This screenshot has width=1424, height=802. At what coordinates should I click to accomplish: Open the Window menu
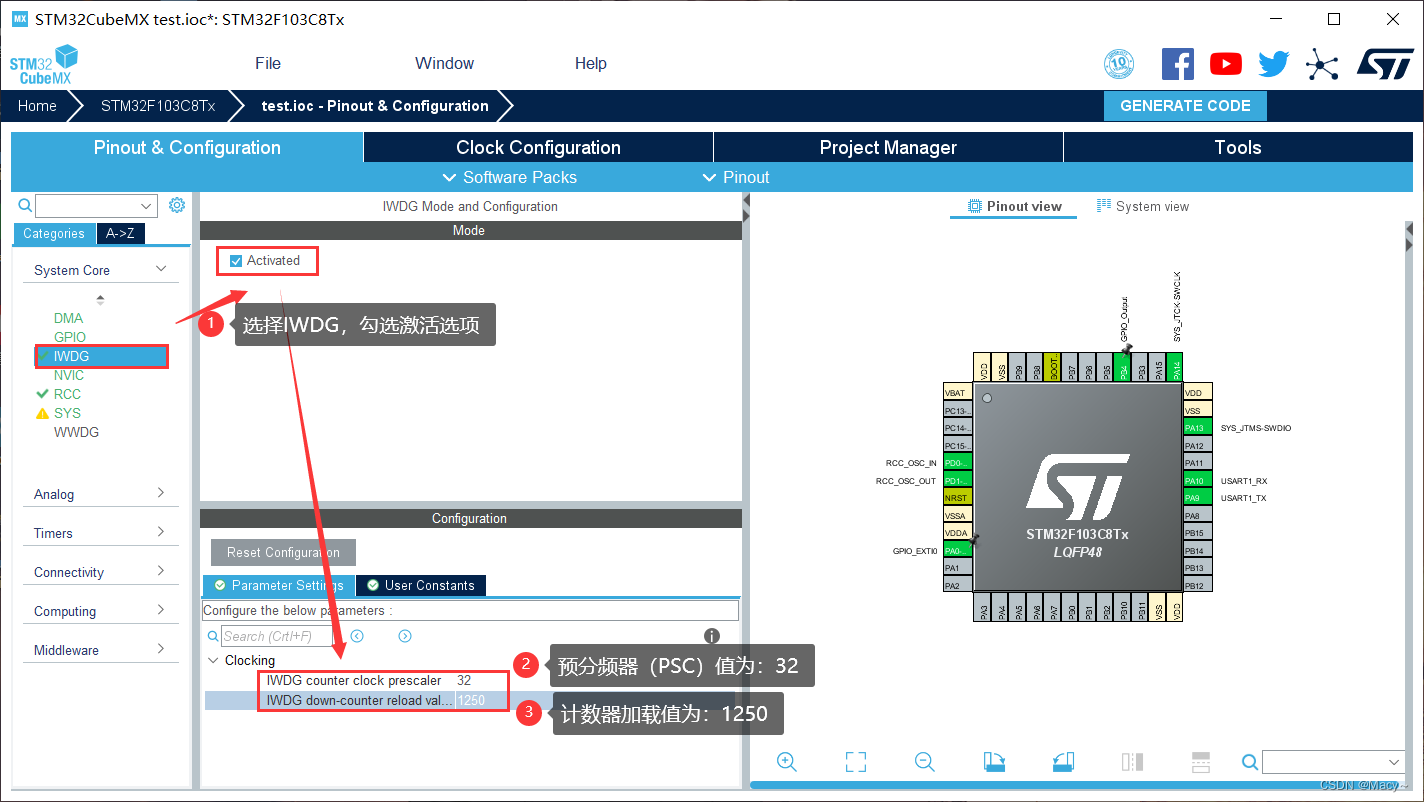(x=444, y=63)
